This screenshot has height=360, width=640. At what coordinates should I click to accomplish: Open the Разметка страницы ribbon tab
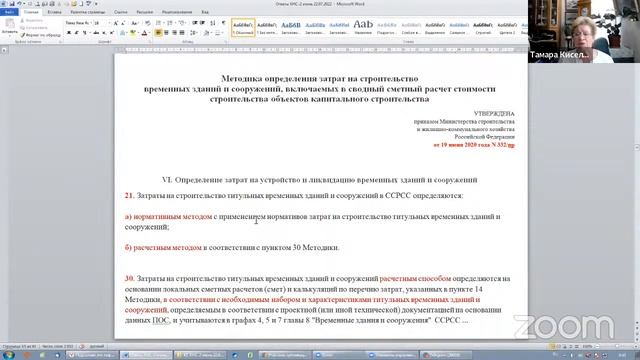tap(88, 12)
